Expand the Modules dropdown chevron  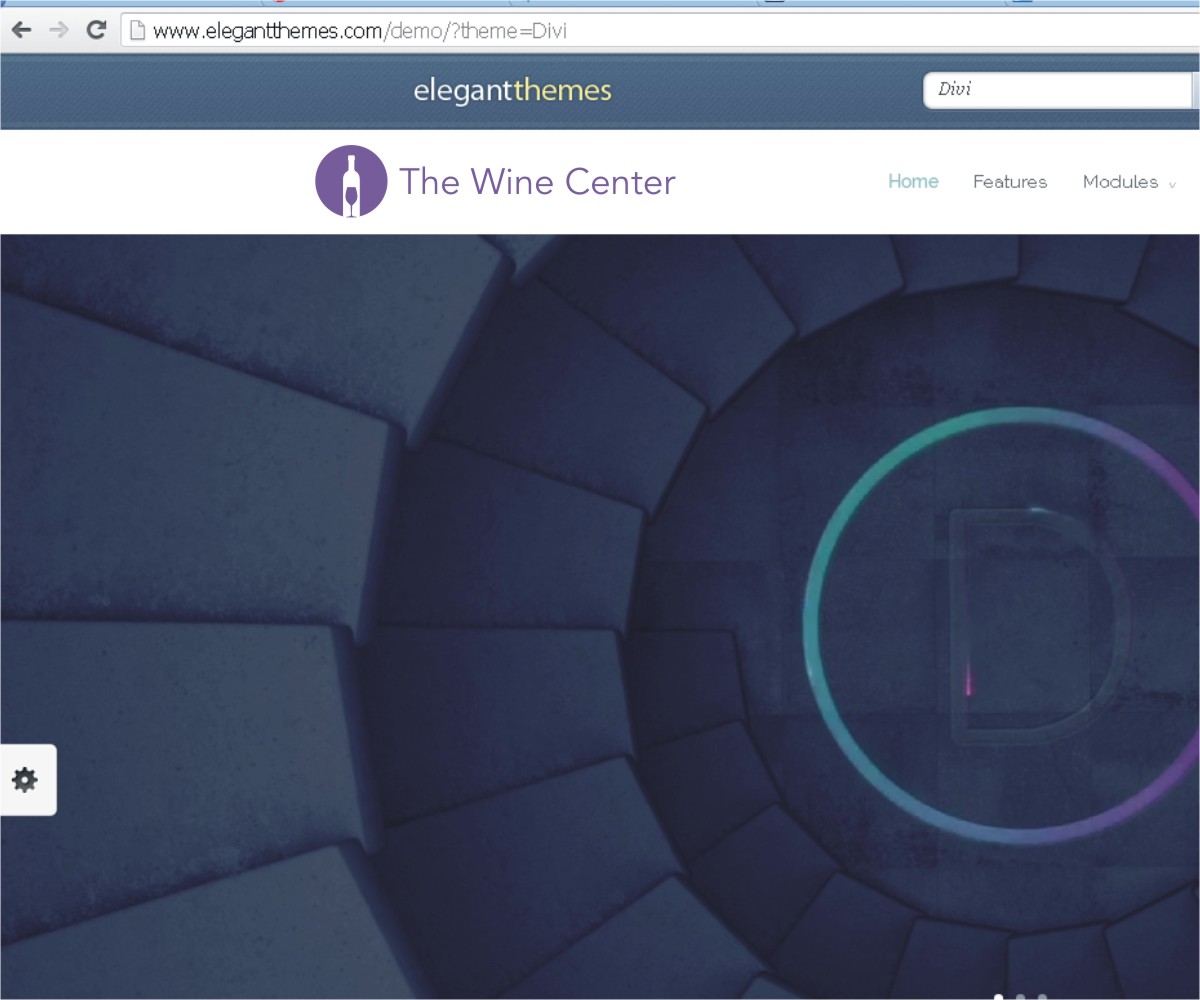tap(1172, 185)
